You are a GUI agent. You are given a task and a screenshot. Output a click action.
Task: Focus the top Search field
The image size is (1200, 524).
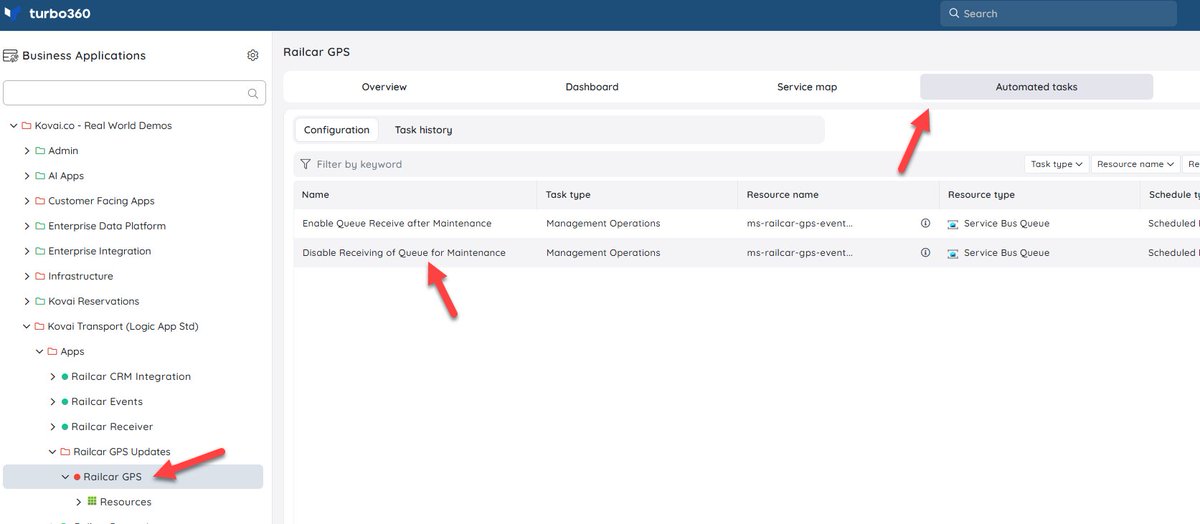pos(1058,14)
